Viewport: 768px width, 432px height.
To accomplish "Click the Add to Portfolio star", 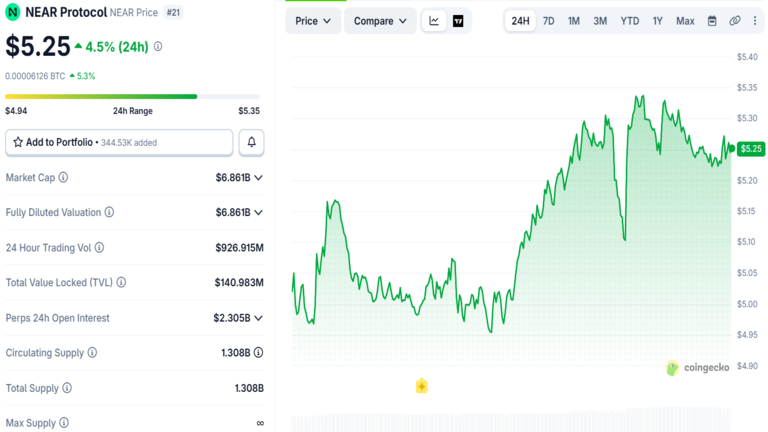I will click(x=18, y=142).
